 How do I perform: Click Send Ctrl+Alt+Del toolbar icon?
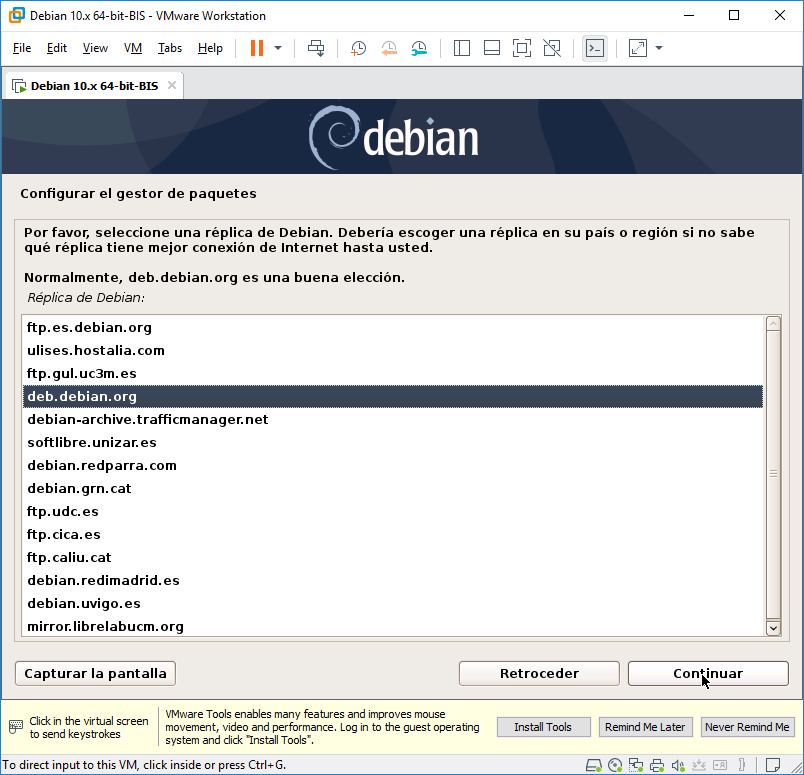(316, 48)
